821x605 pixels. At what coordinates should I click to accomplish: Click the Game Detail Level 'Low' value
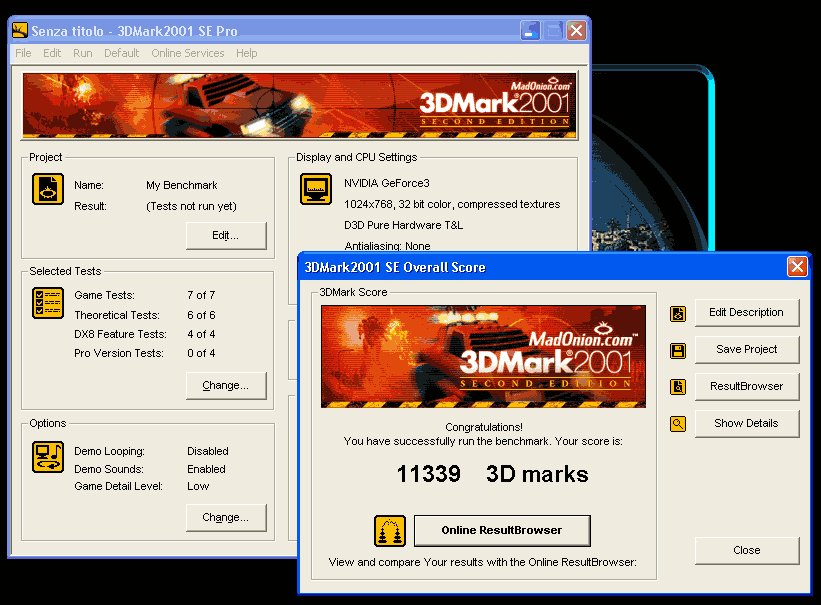198,487
